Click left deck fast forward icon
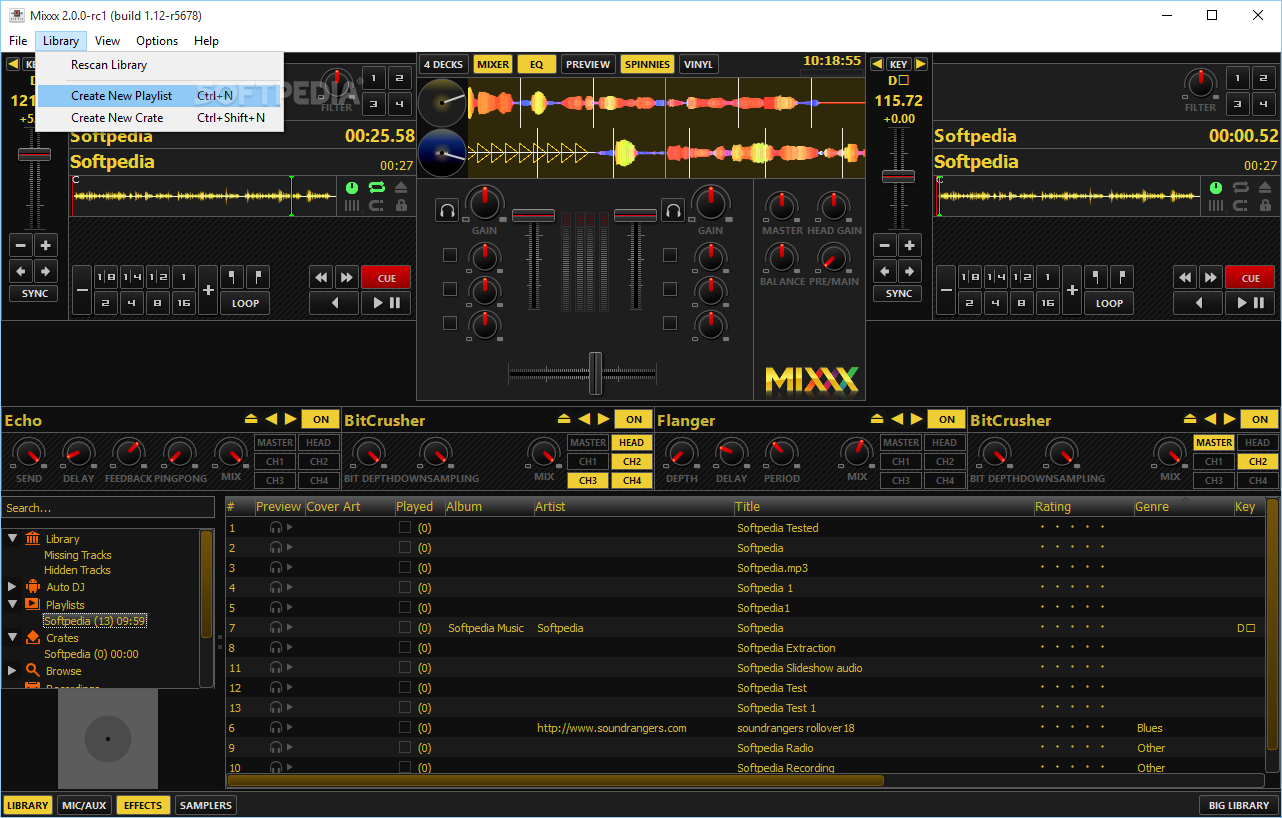The width and height of the screenshot is (1282, 818). (347, 277)
